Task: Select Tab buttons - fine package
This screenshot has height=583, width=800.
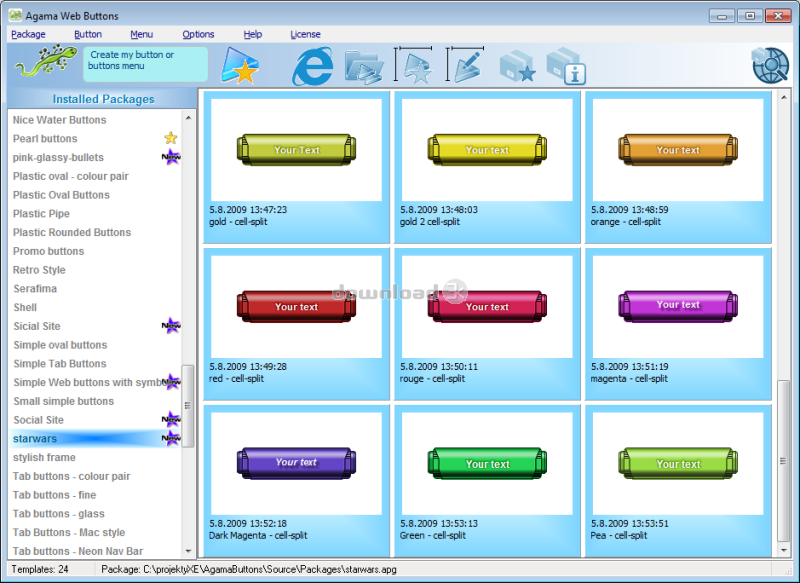Action: point(95,495)
